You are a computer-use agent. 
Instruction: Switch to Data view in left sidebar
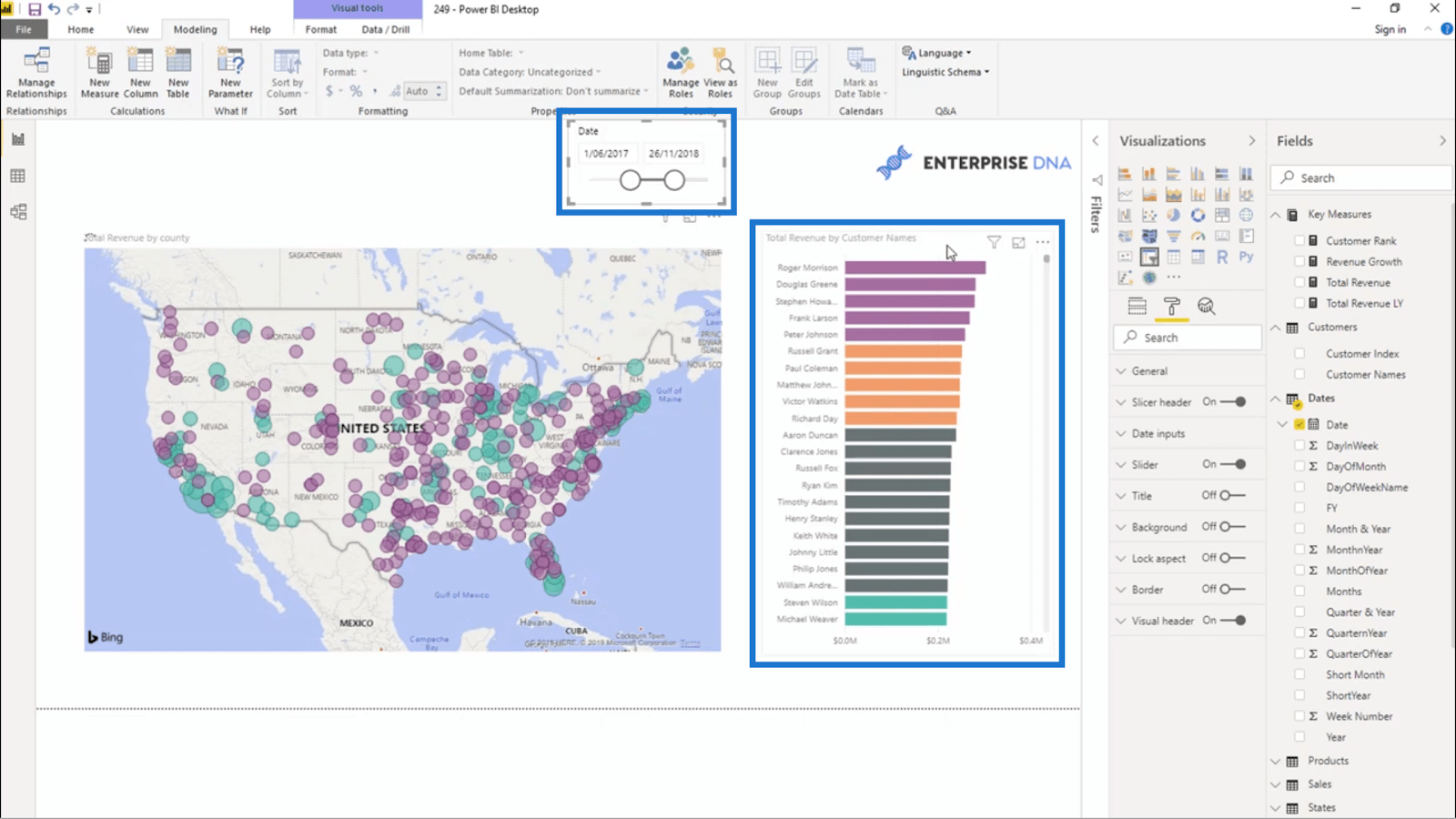point(17,176)
